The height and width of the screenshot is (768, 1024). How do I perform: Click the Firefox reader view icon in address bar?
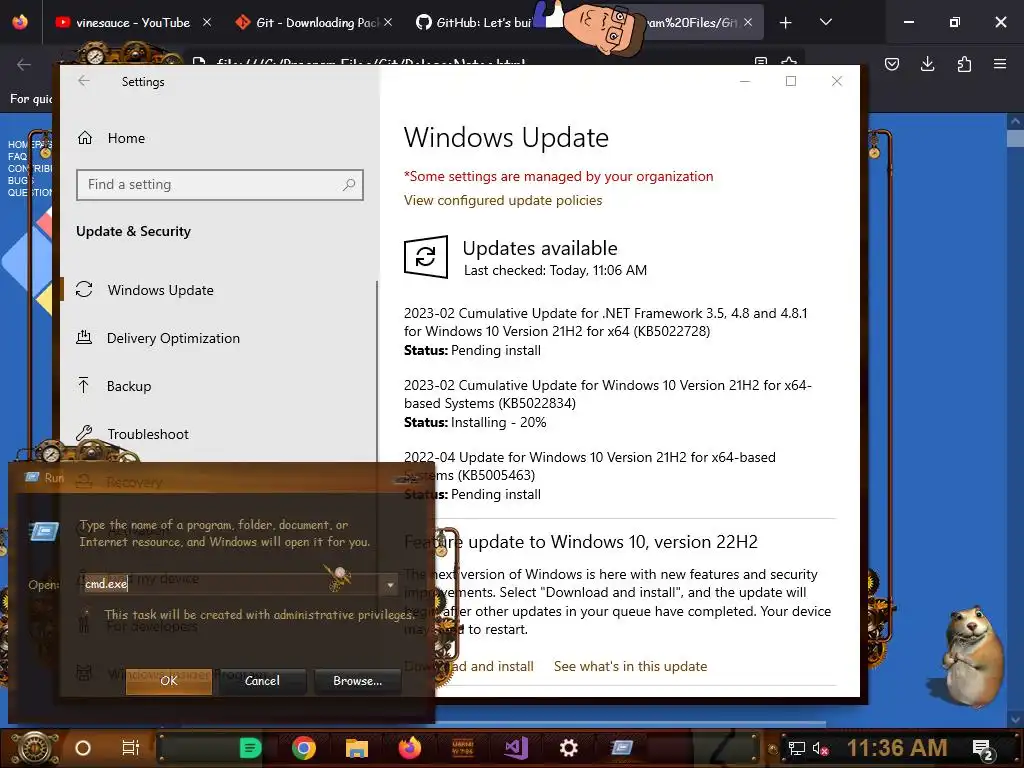click(760, 61)
